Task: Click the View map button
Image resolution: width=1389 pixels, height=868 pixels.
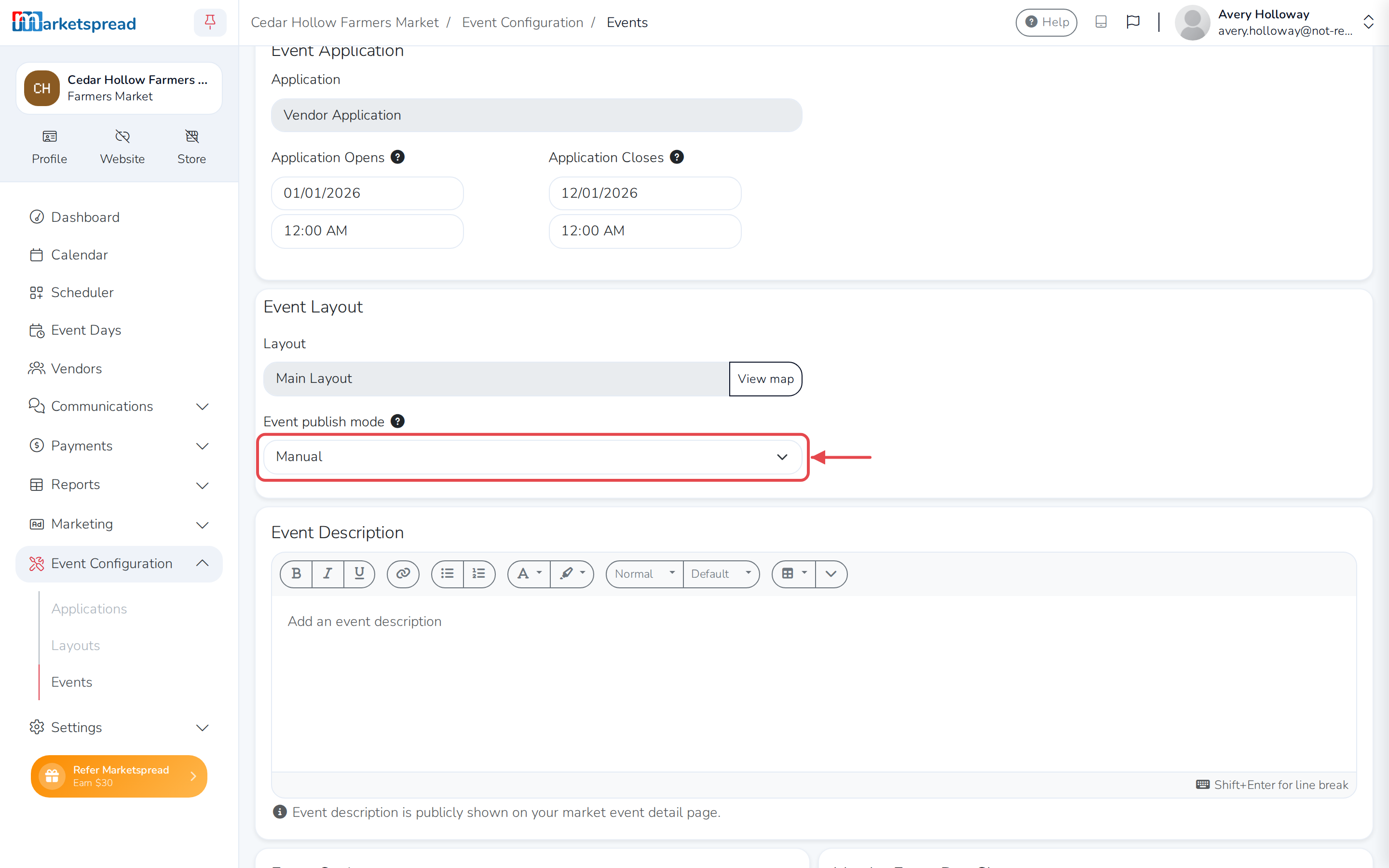Action: [x=766, y=379]
